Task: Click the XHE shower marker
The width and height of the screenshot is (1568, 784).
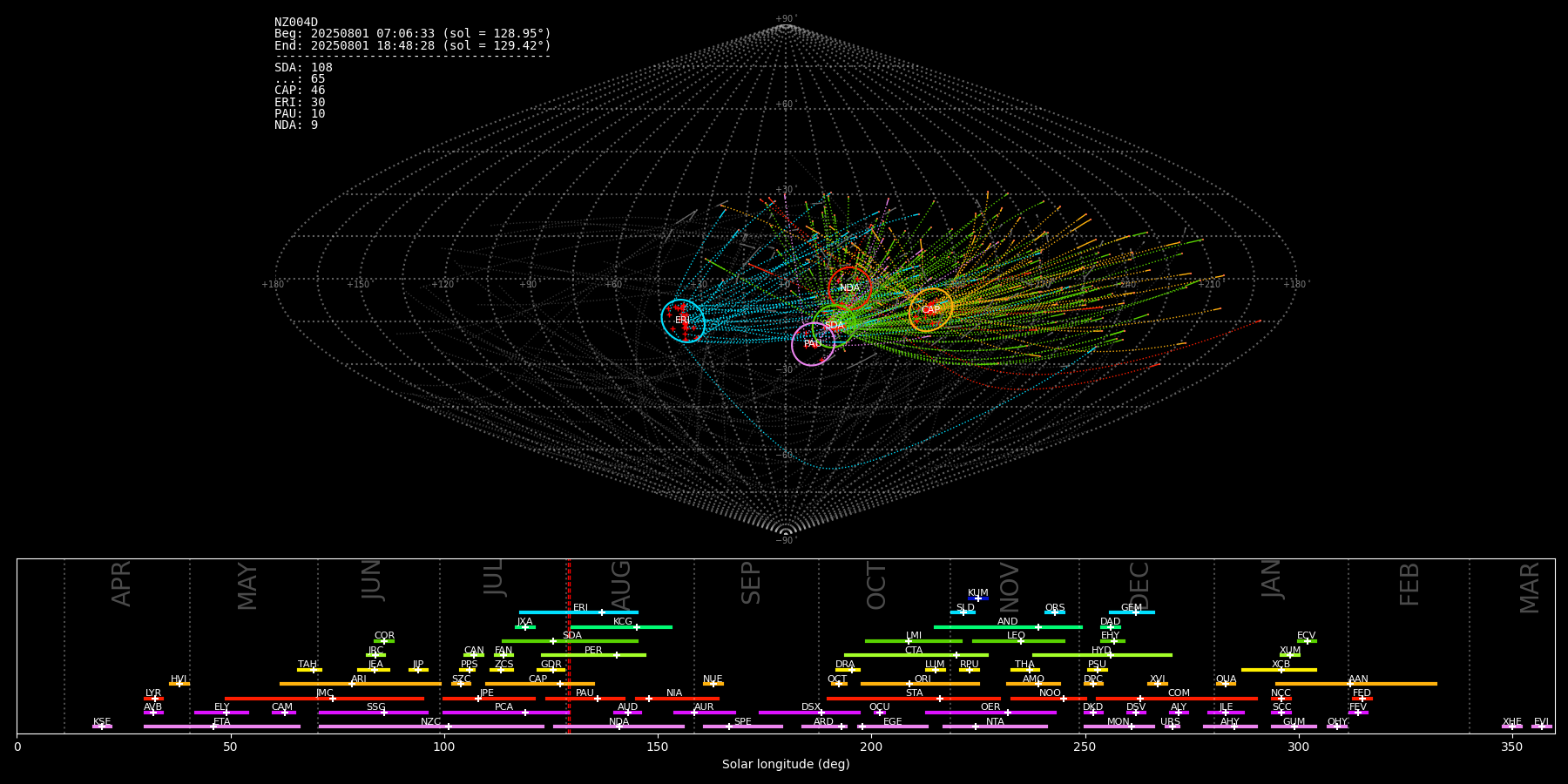Action: (1512, 727)
